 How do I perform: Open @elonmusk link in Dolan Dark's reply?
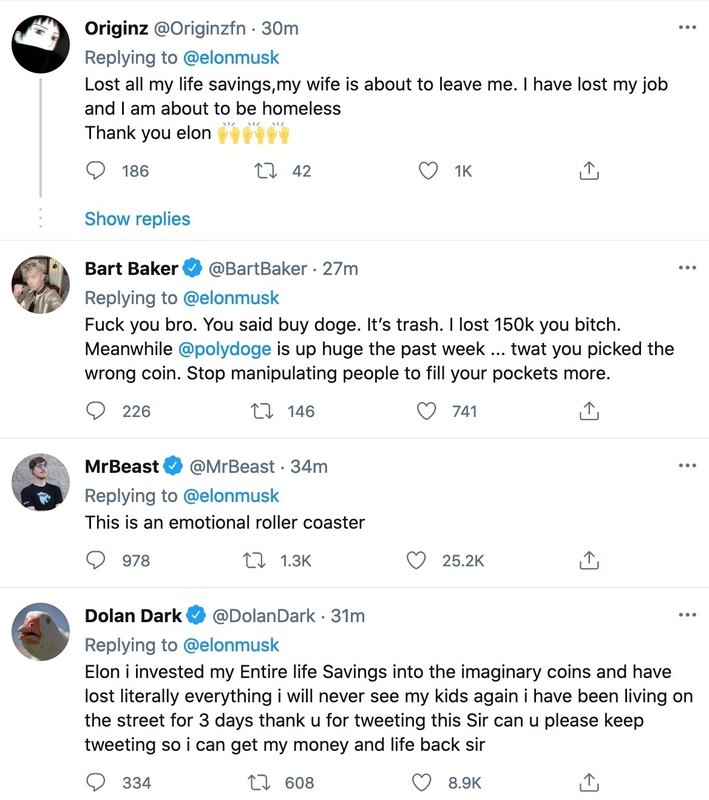[x=233, y=645]
